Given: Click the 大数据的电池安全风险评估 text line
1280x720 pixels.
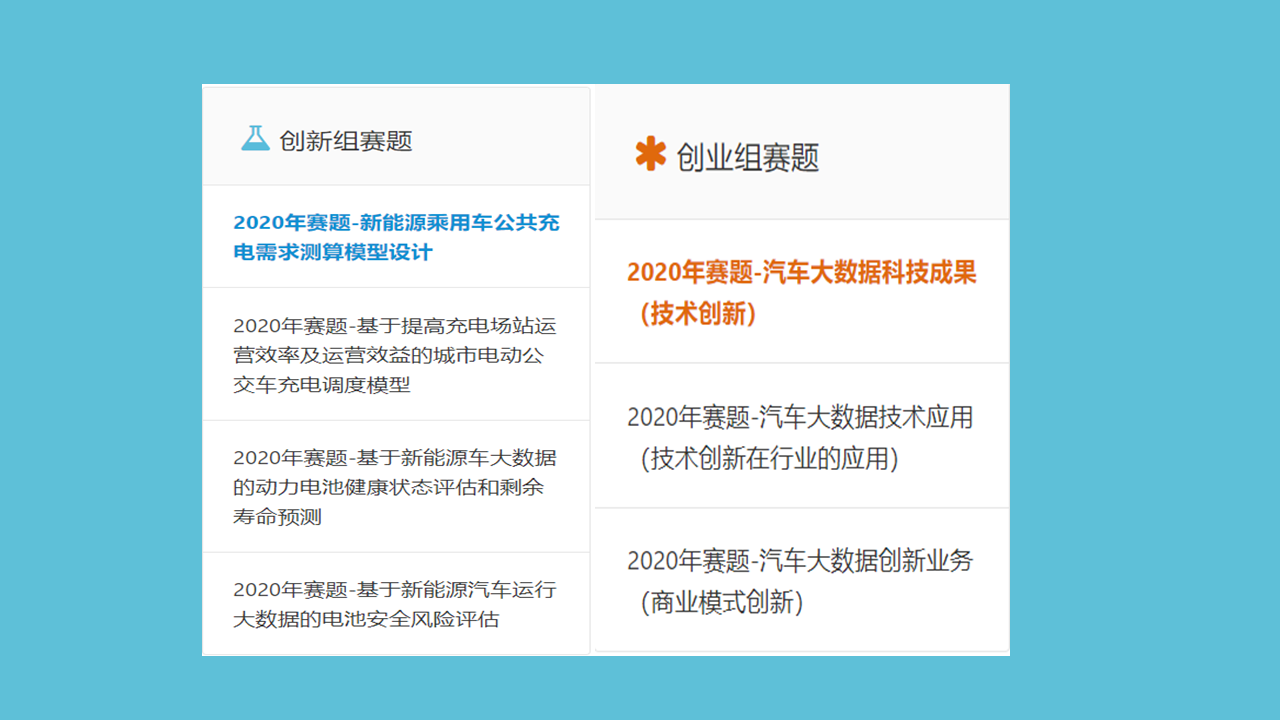Looking at the screenshot, I should [365, 619].
